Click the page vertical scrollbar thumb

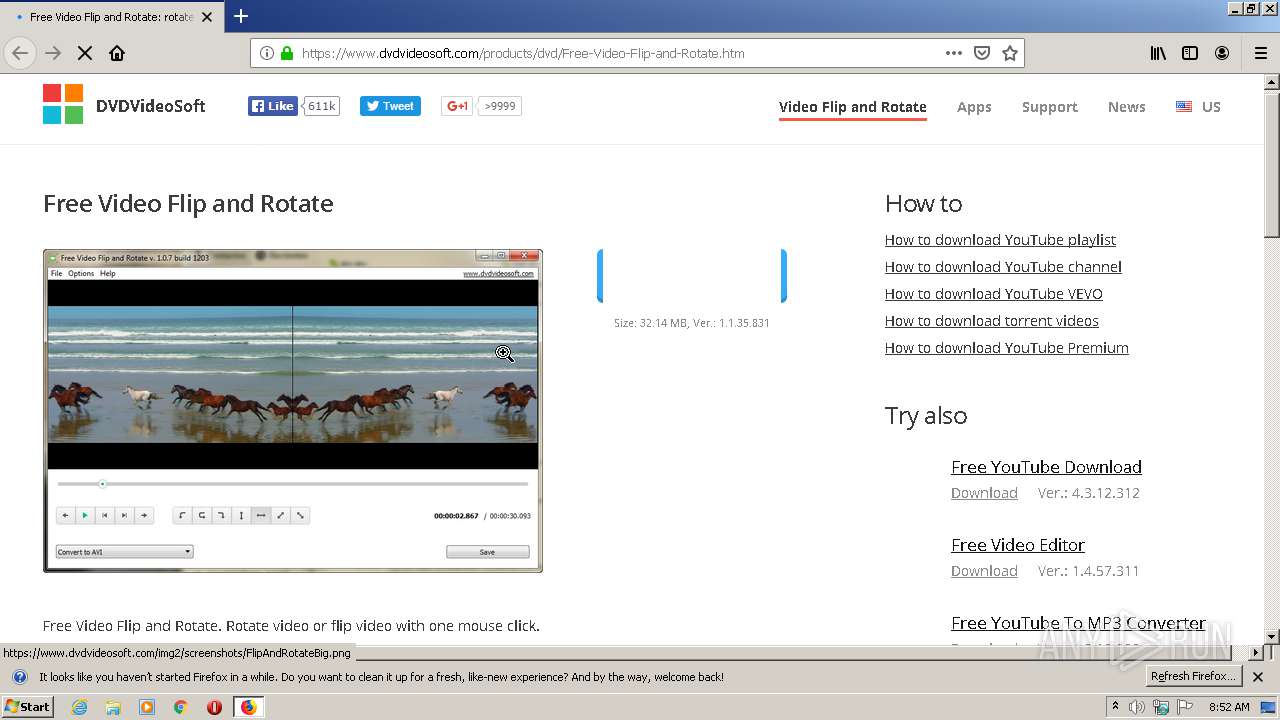coord(1271,165)
